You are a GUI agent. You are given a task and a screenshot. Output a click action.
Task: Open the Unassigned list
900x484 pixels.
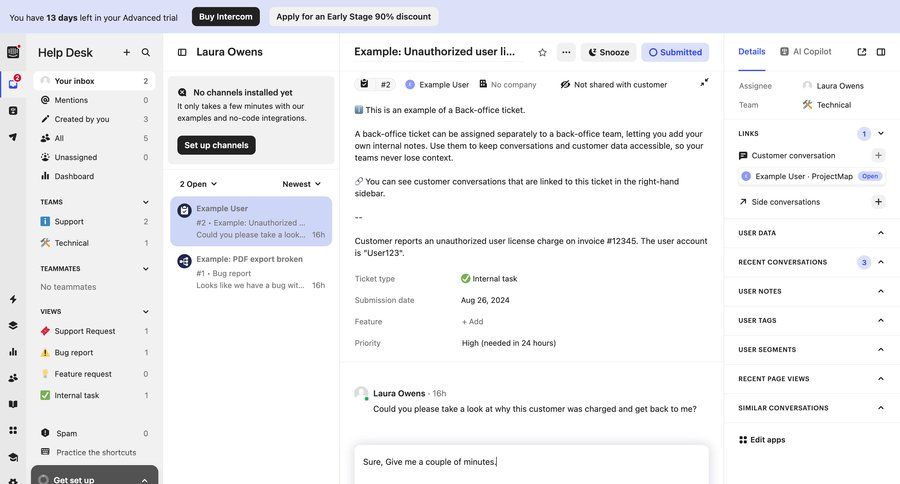[94, 157]
